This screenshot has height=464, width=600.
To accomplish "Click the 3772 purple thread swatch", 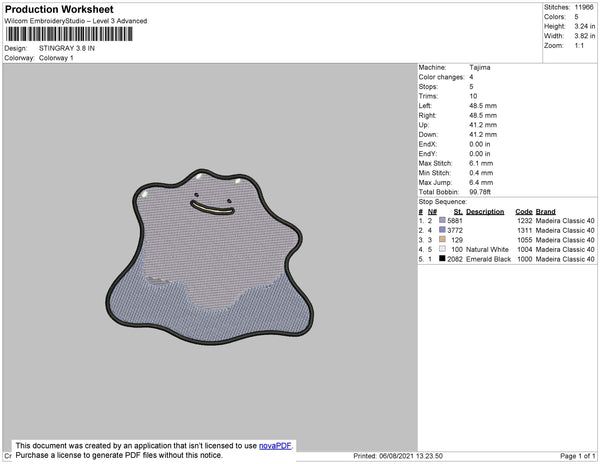I will (442, 230).
